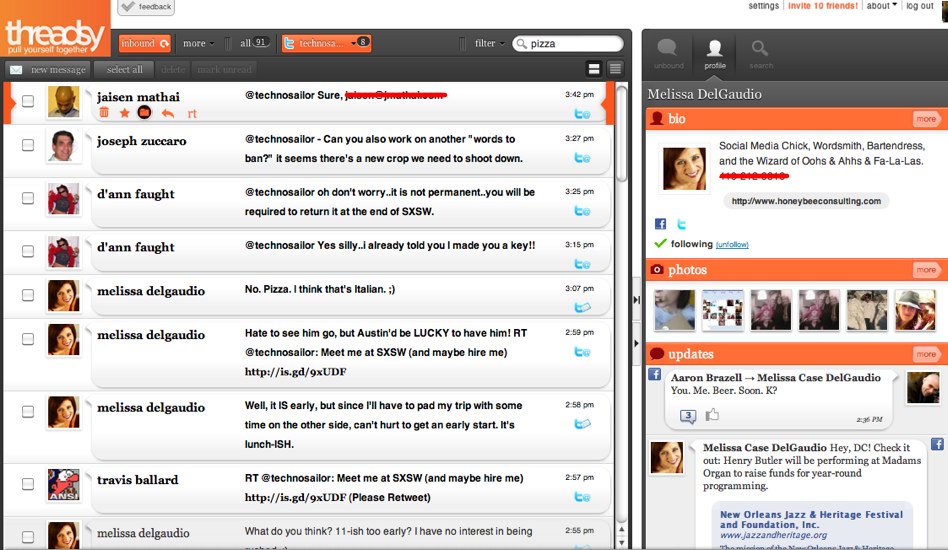Open the about dropdown menu
Screen dimensions: 948x550
pos(881,5)
